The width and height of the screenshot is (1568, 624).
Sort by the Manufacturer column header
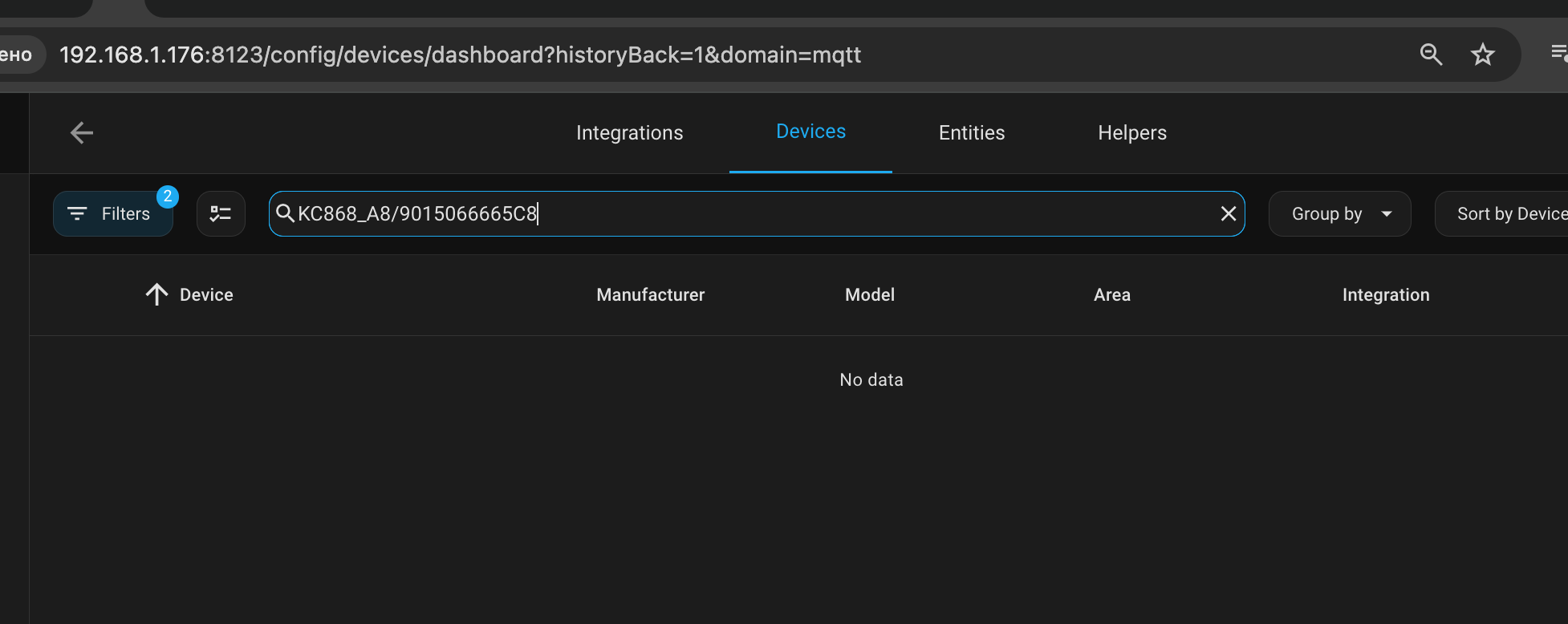(650, 294)
